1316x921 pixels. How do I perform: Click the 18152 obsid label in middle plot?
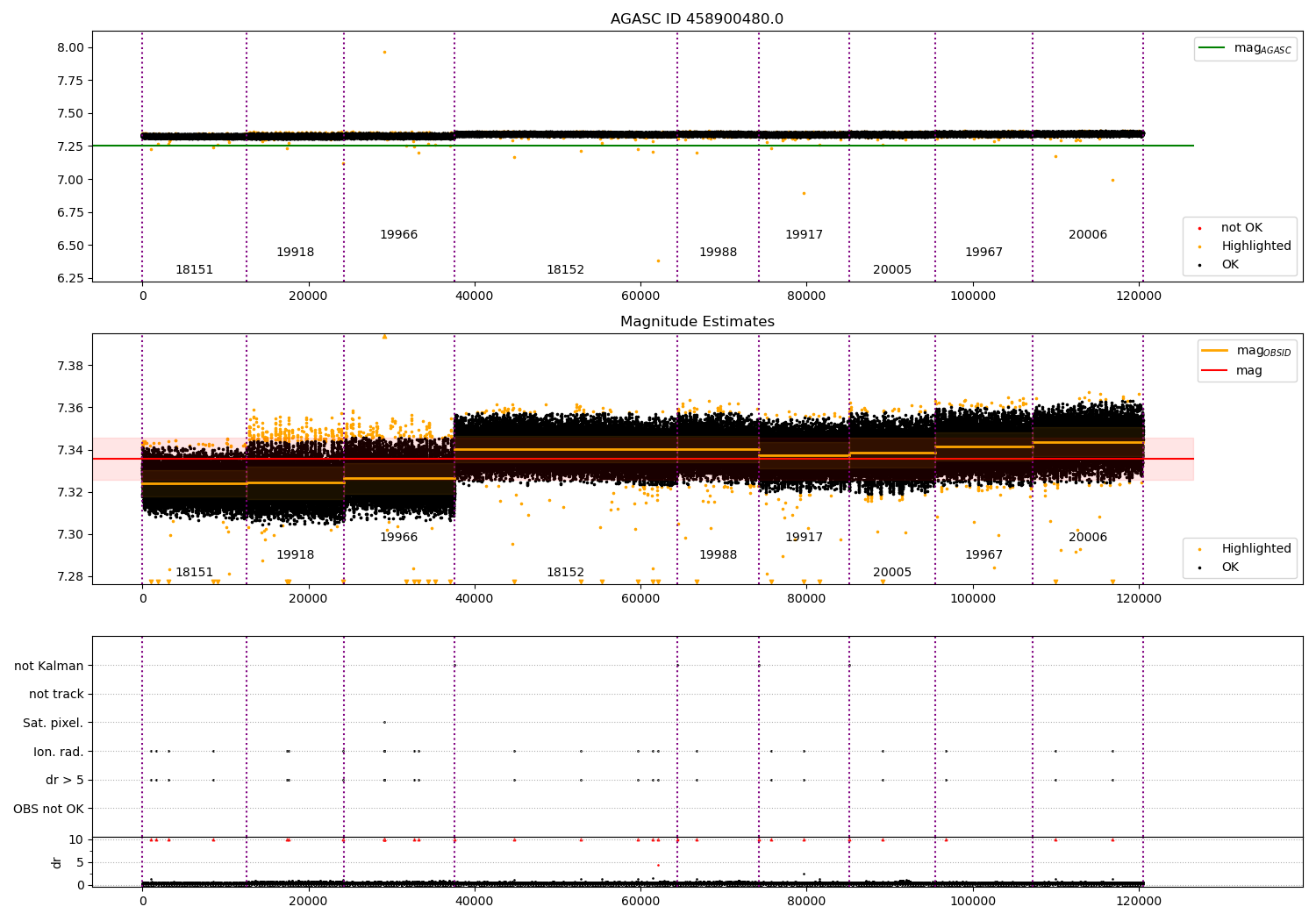click(x=565, y=573)
